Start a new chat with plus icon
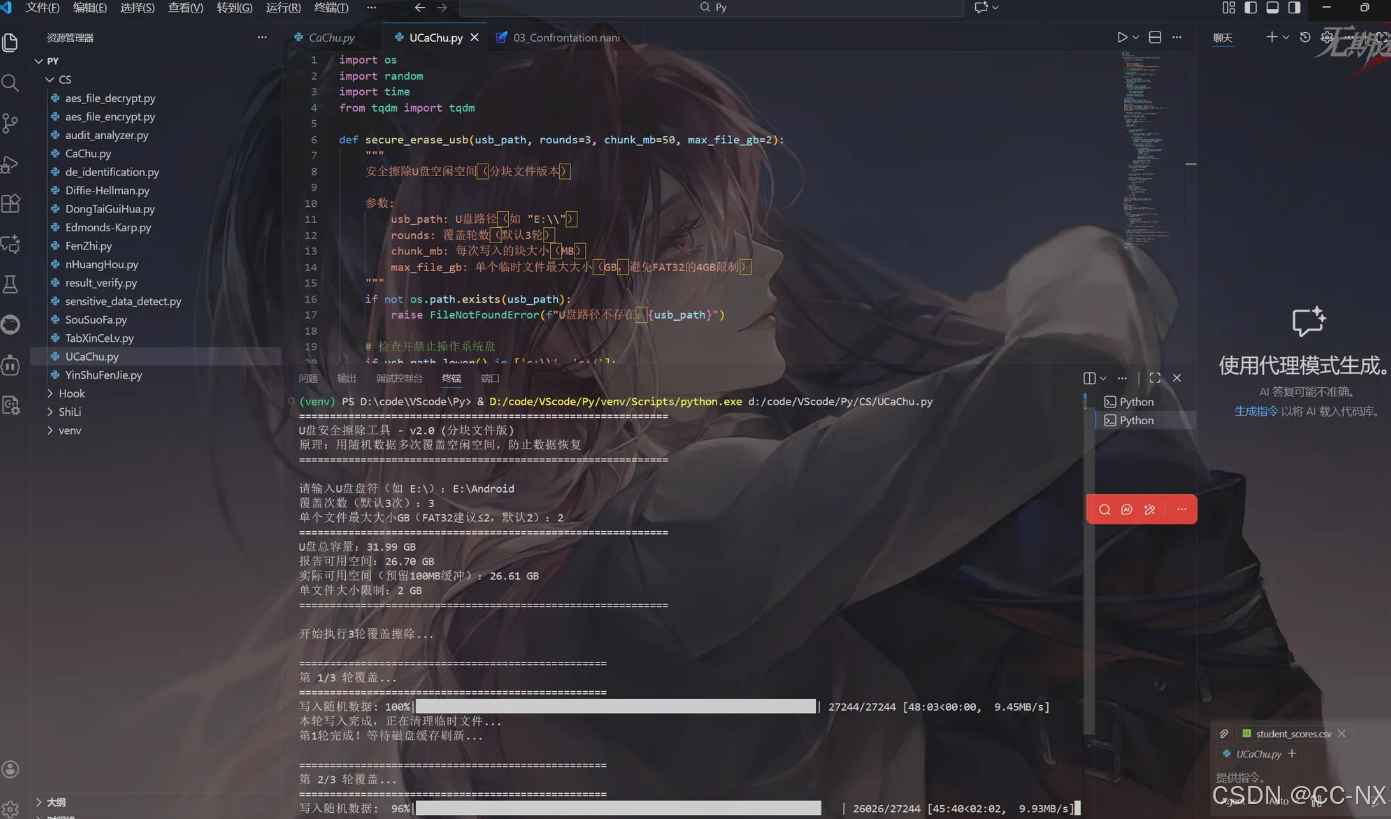The height and width of the screenshot is (819, 1391). click(1271, 37)
